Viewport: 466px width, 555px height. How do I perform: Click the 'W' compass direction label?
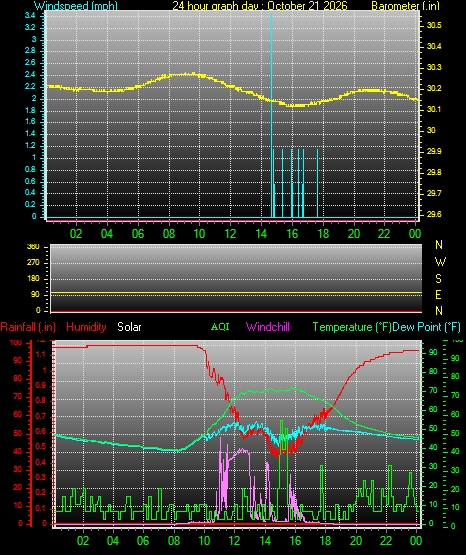click(x=440, y=262)
